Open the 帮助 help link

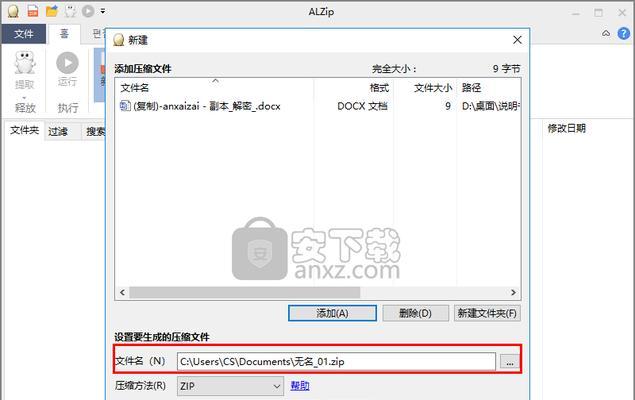[x=300, y=386]
